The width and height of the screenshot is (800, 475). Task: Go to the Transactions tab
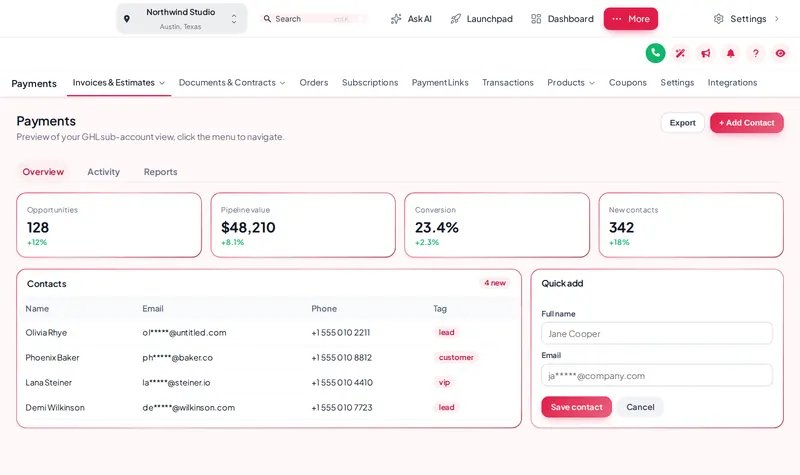[508, 83]
